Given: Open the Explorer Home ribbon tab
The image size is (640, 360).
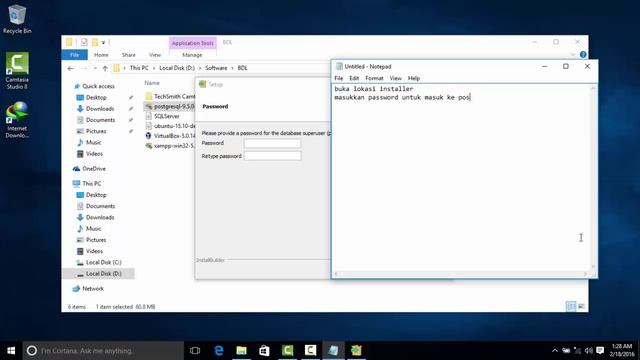Looking at the screenshot, I should click(x=101, y=55).
